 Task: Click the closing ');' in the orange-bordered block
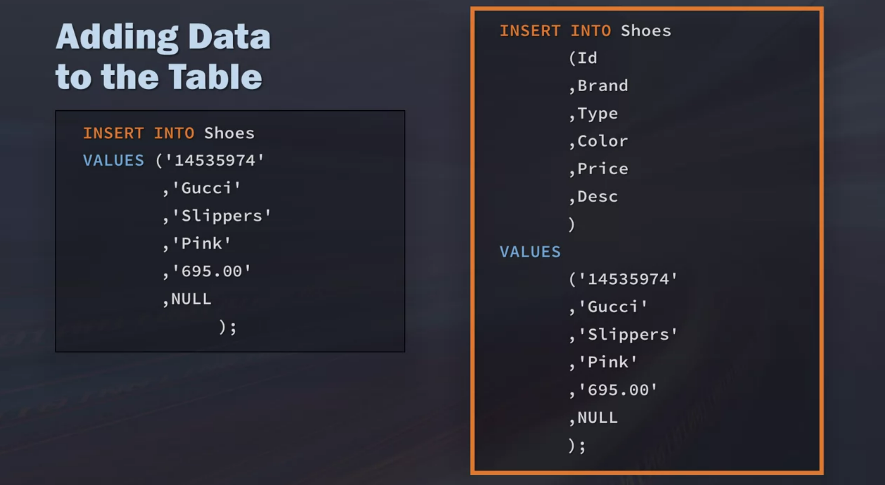click(x=577, y=446)
